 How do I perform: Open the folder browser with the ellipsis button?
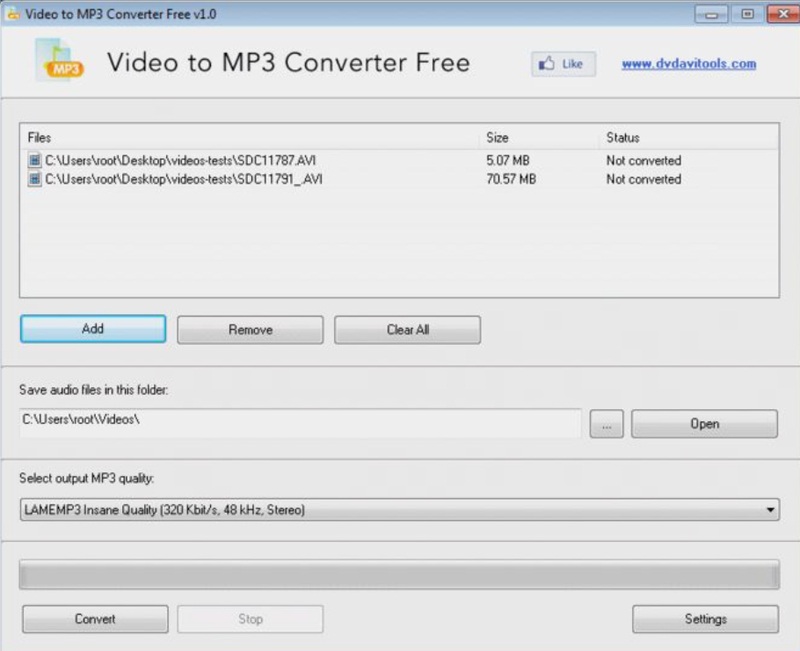pos(605,423)
